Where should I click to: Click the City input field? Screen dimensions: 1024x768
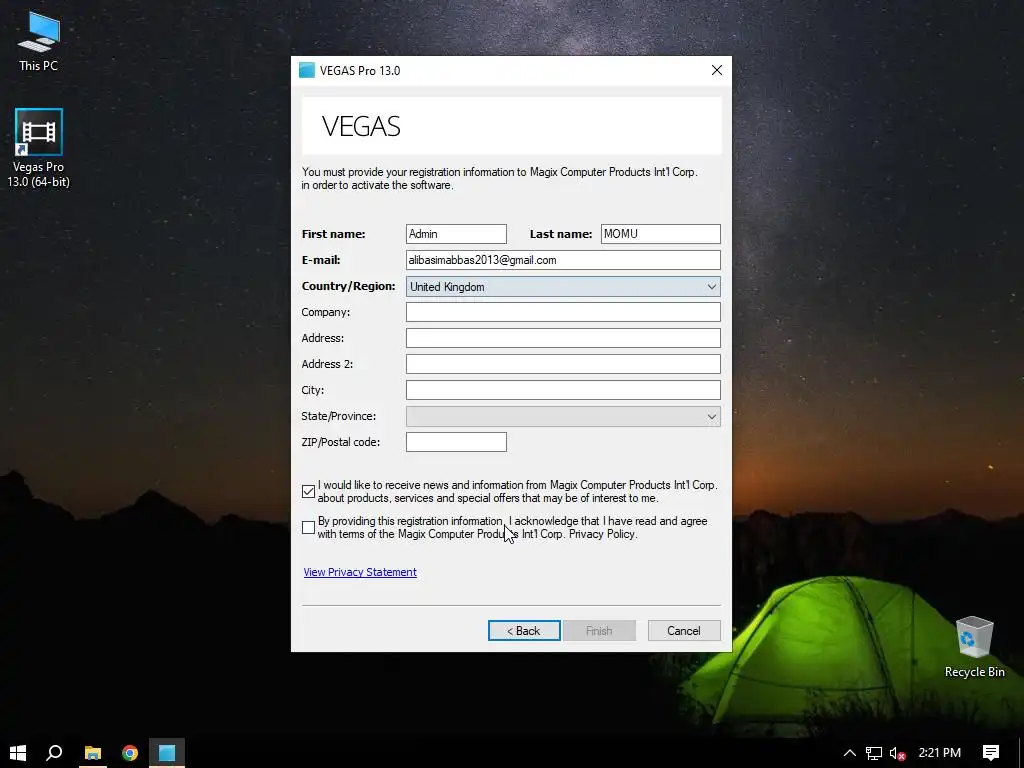pos(563,391)
